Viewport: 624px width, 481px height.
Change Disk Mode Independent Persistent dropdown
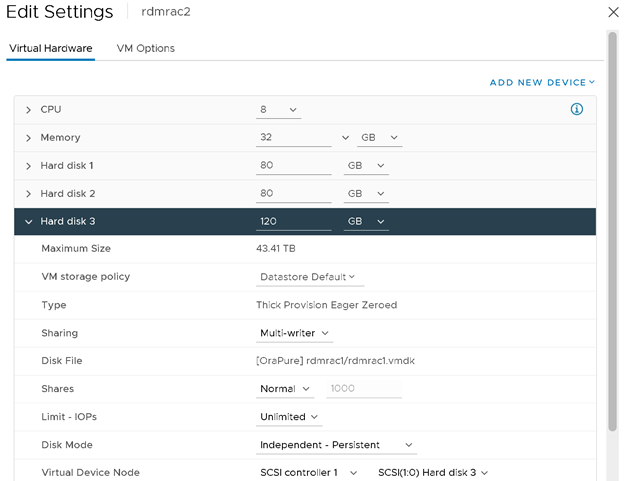(336, 444)
